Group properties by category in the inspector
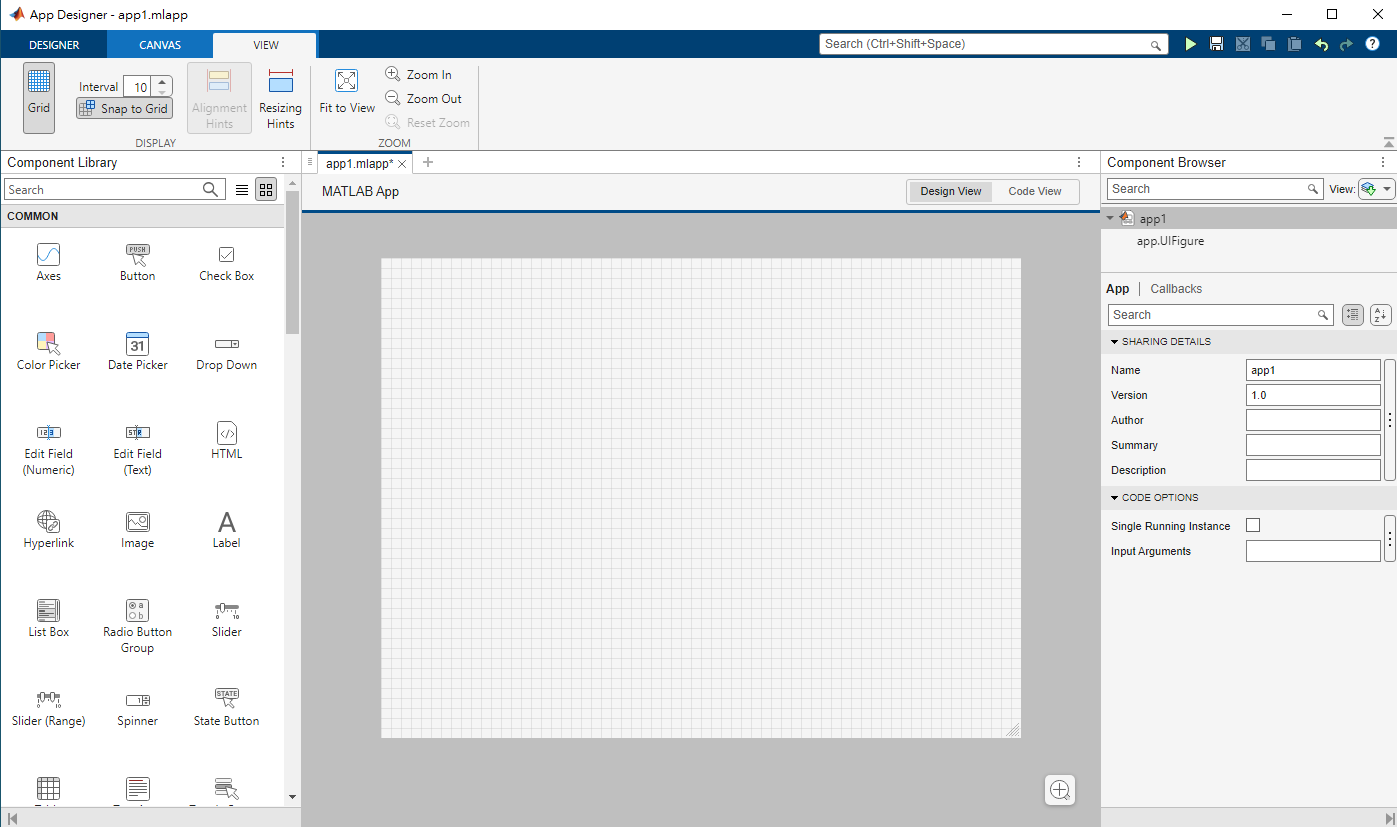The width and height of the screenshot is (1397, 827). [x=1352, y=315]
